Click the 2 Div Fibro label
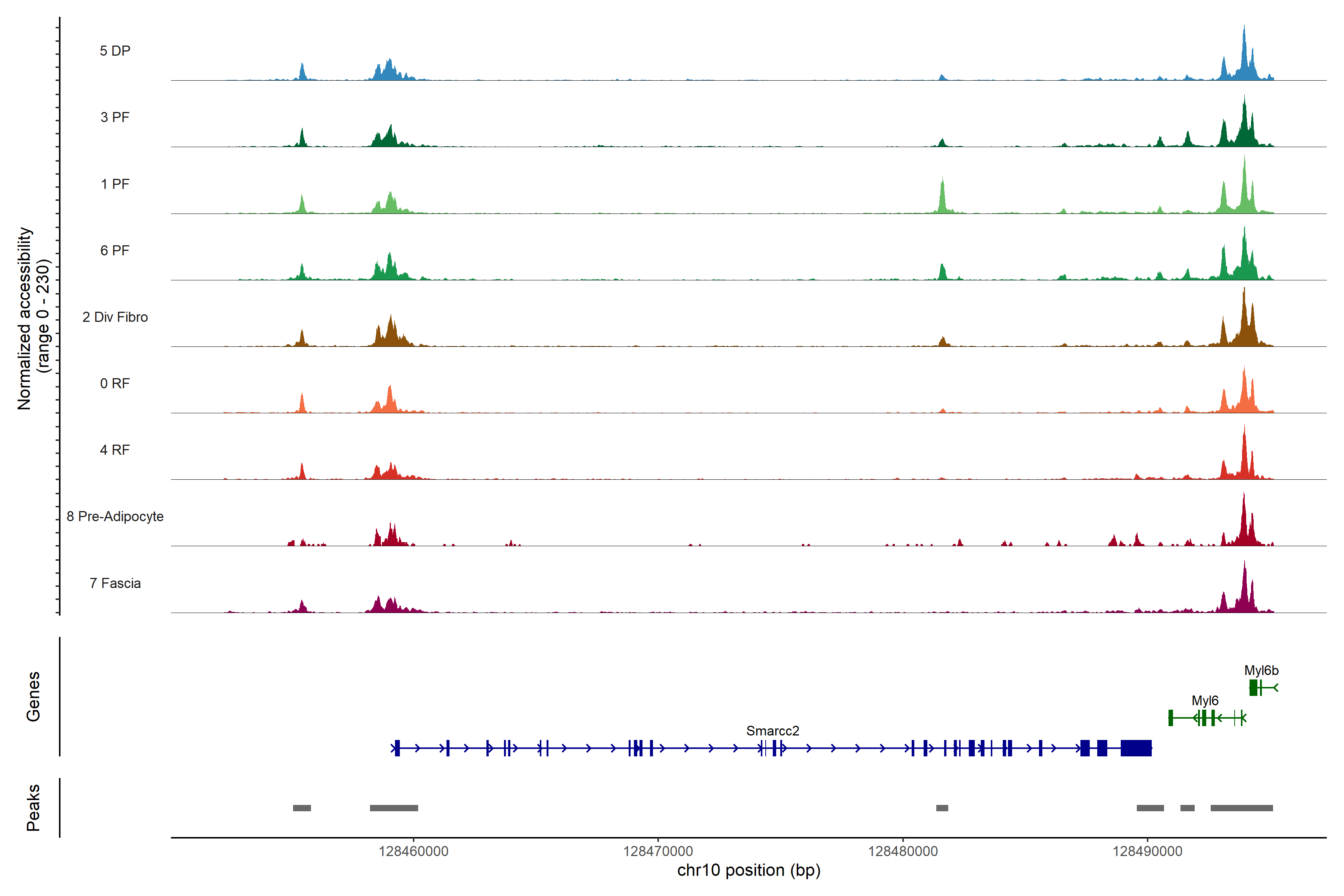The image size is (1344, 896). (x=115, y=317)
